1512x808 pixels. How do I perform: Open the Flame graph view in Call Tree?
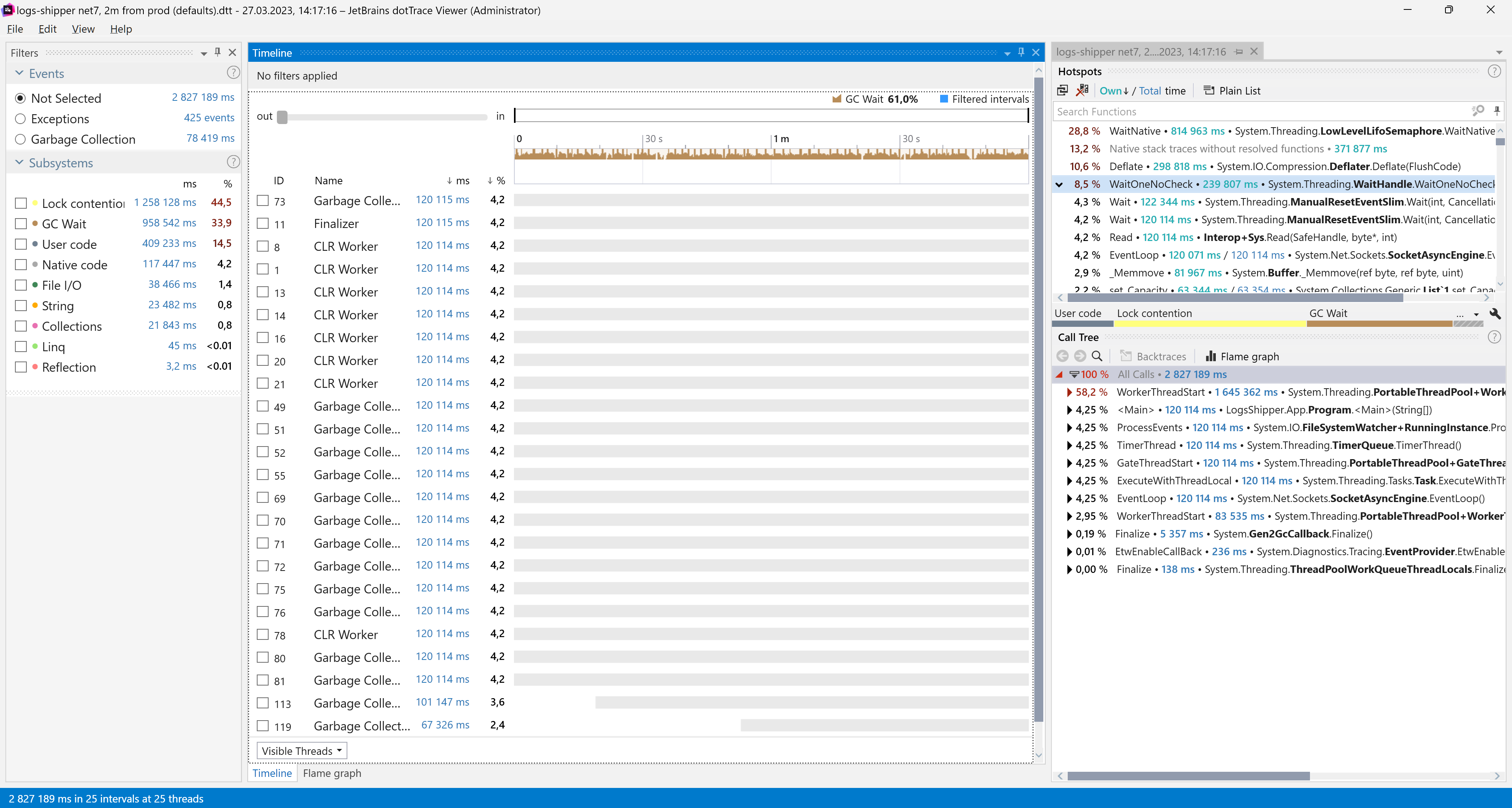[1242, 356]
